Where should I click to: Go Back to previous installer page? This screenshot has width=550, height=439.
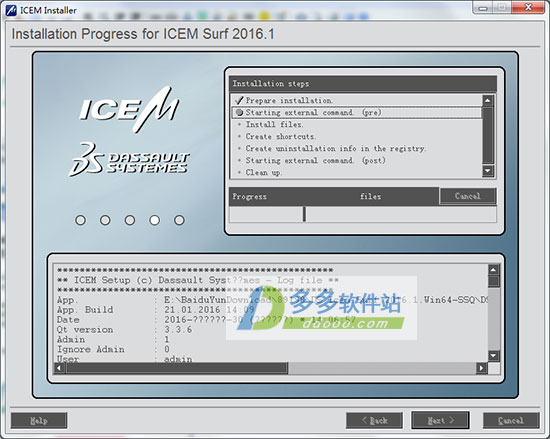tap(374, 420)
